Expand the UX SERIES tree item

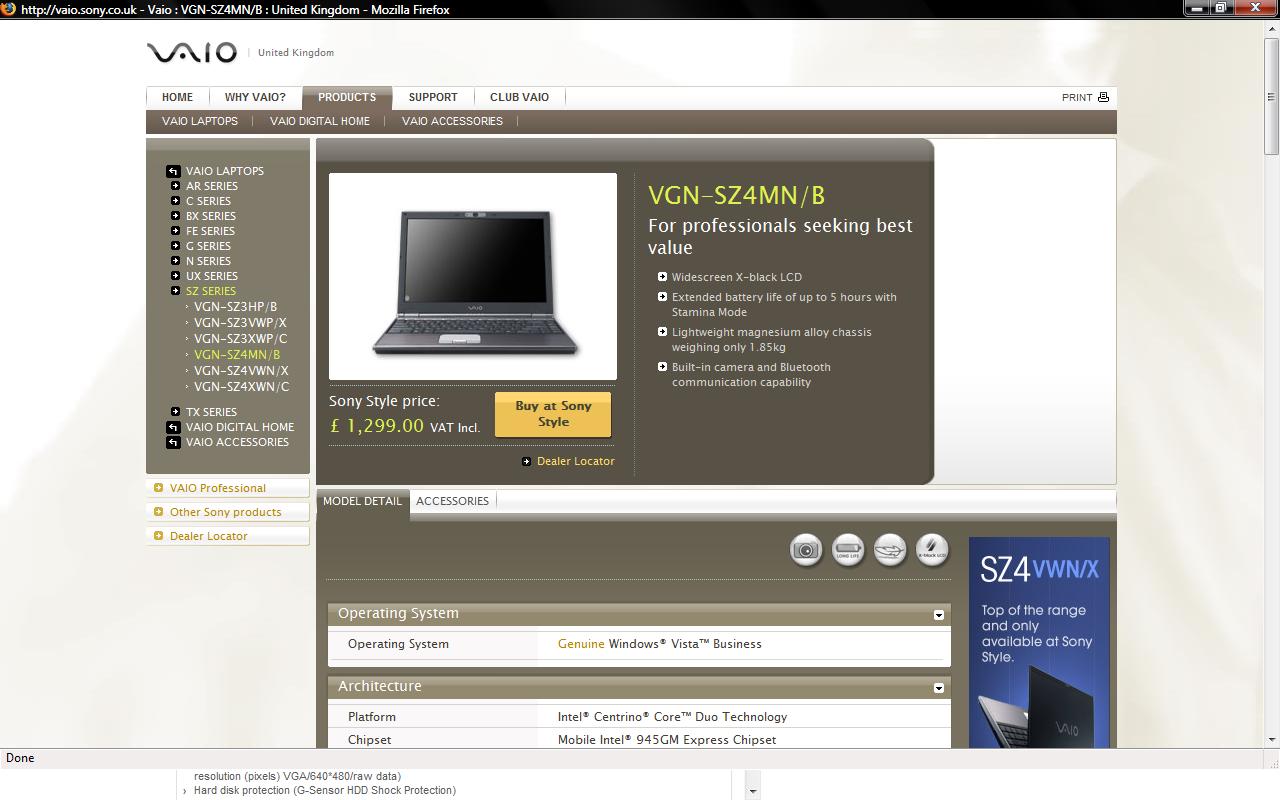pos(176,276)
